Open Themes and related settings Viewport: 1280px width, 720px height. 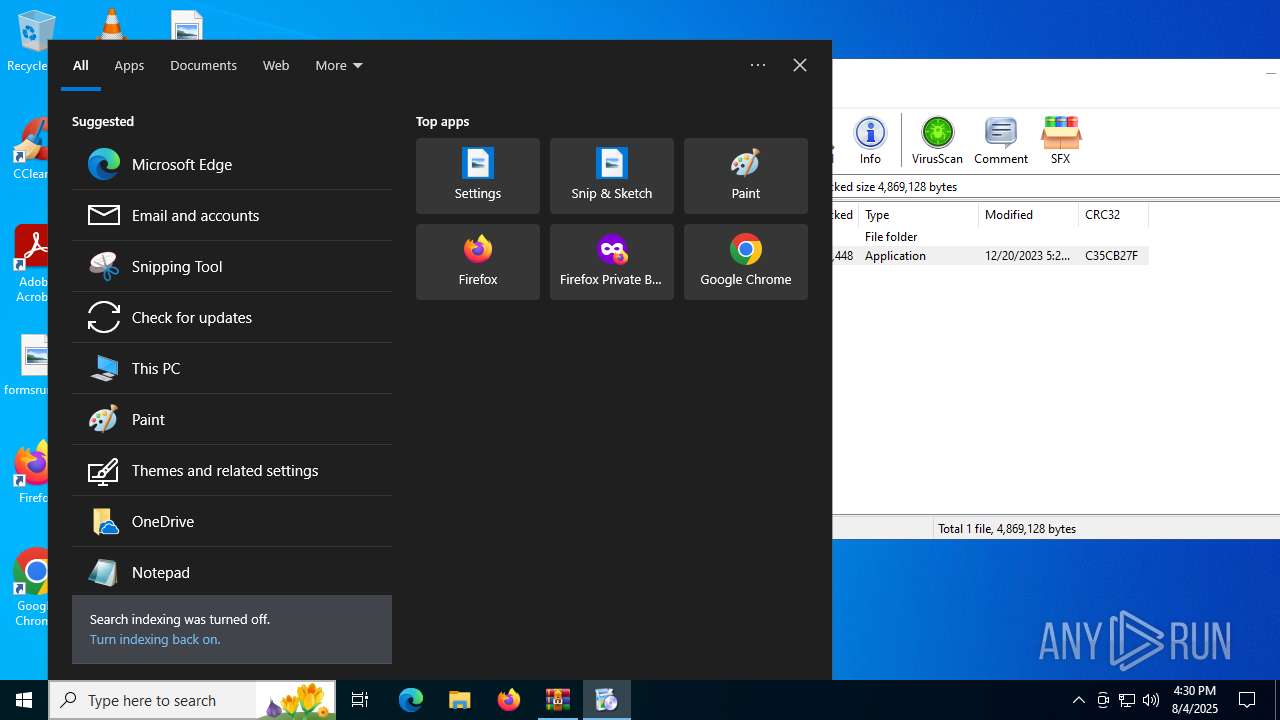[x=232, y=470]
